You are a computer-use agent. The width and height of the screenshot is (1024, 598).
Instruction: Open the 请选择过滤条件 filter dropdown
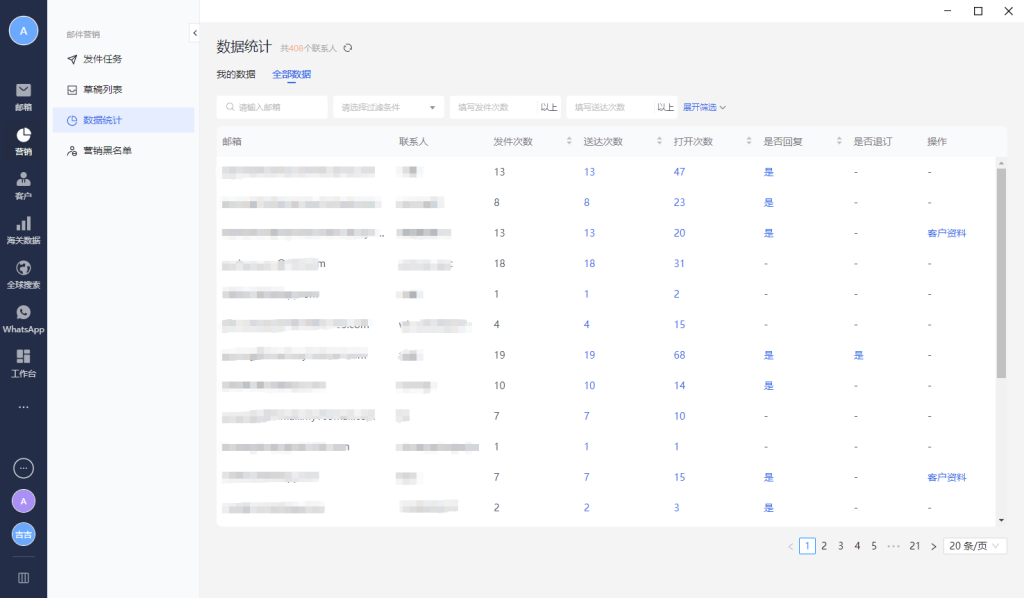pyautogui.click(x=388, y=107)
